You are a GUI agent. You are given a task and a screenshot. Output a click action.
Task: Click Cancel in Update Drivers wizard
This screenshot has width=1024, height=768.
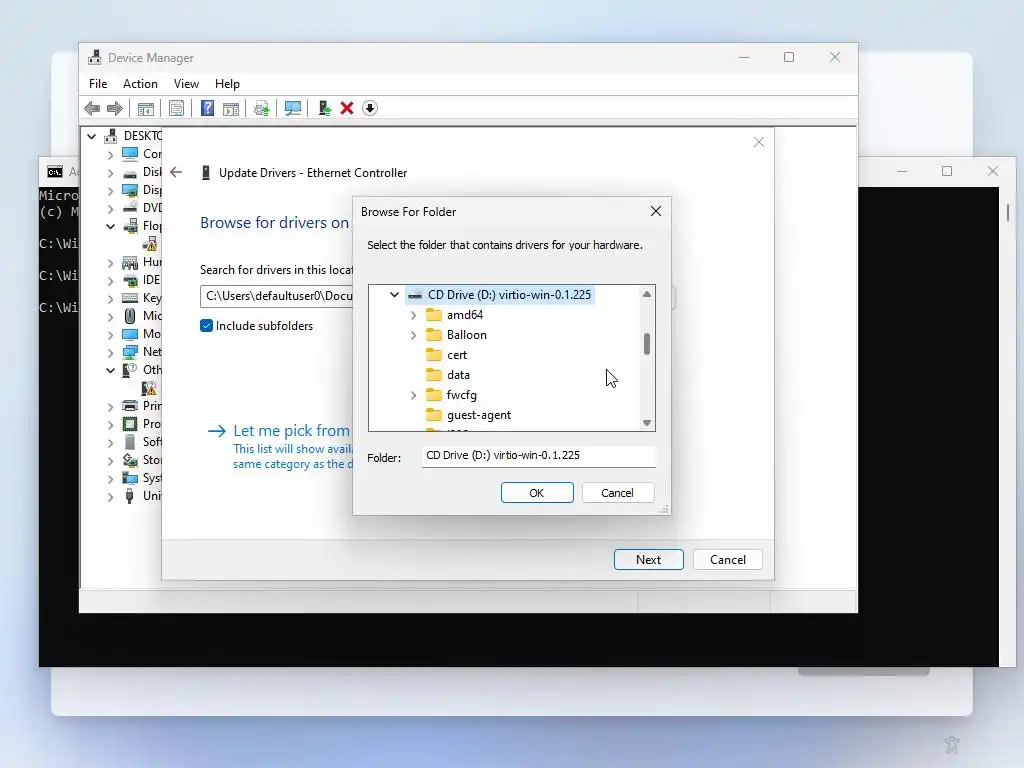(728, 560)
